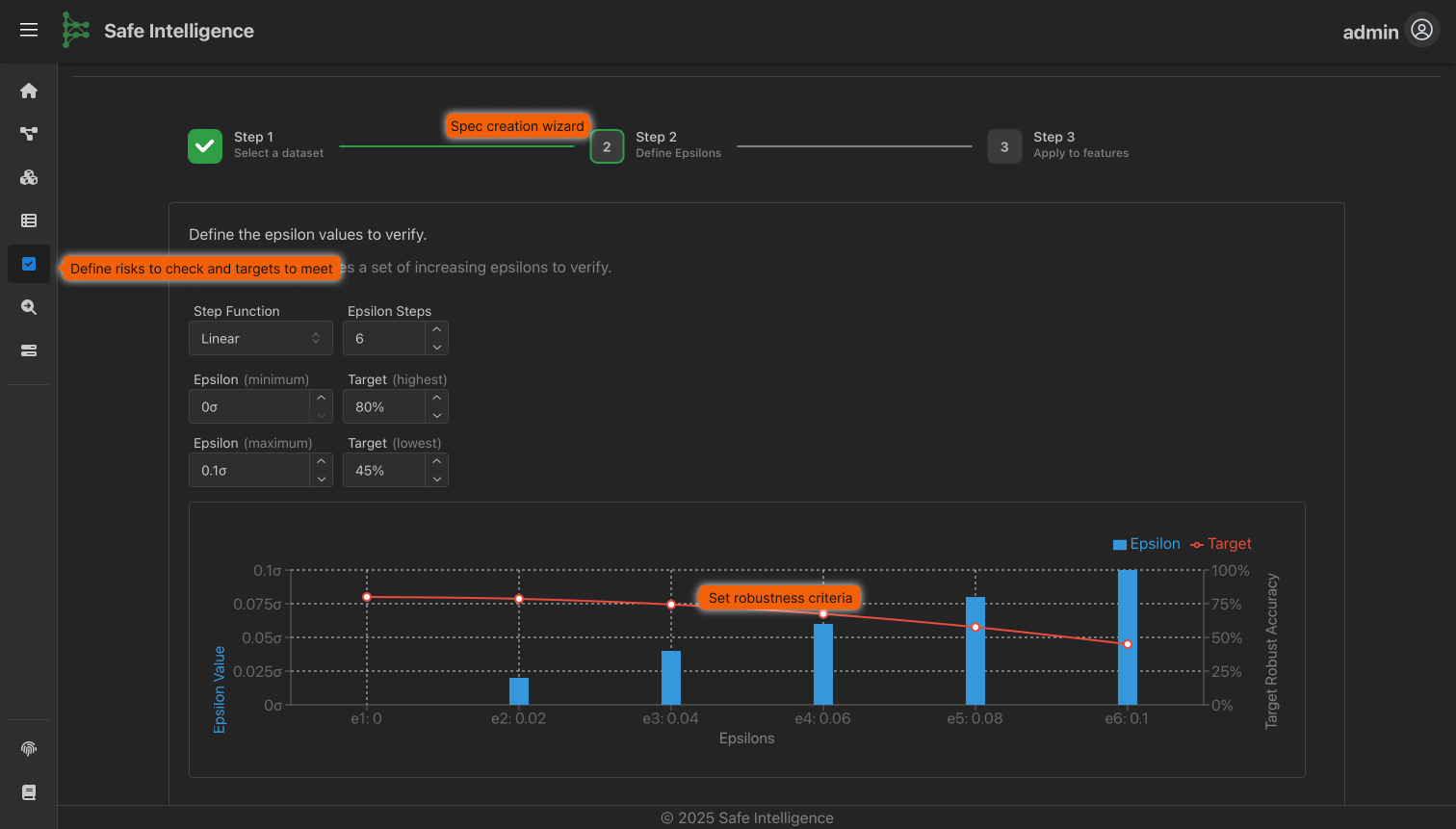The image size is (1456, 829).
Task: Open the server stack sidebar icon
Action: point(29,350)
